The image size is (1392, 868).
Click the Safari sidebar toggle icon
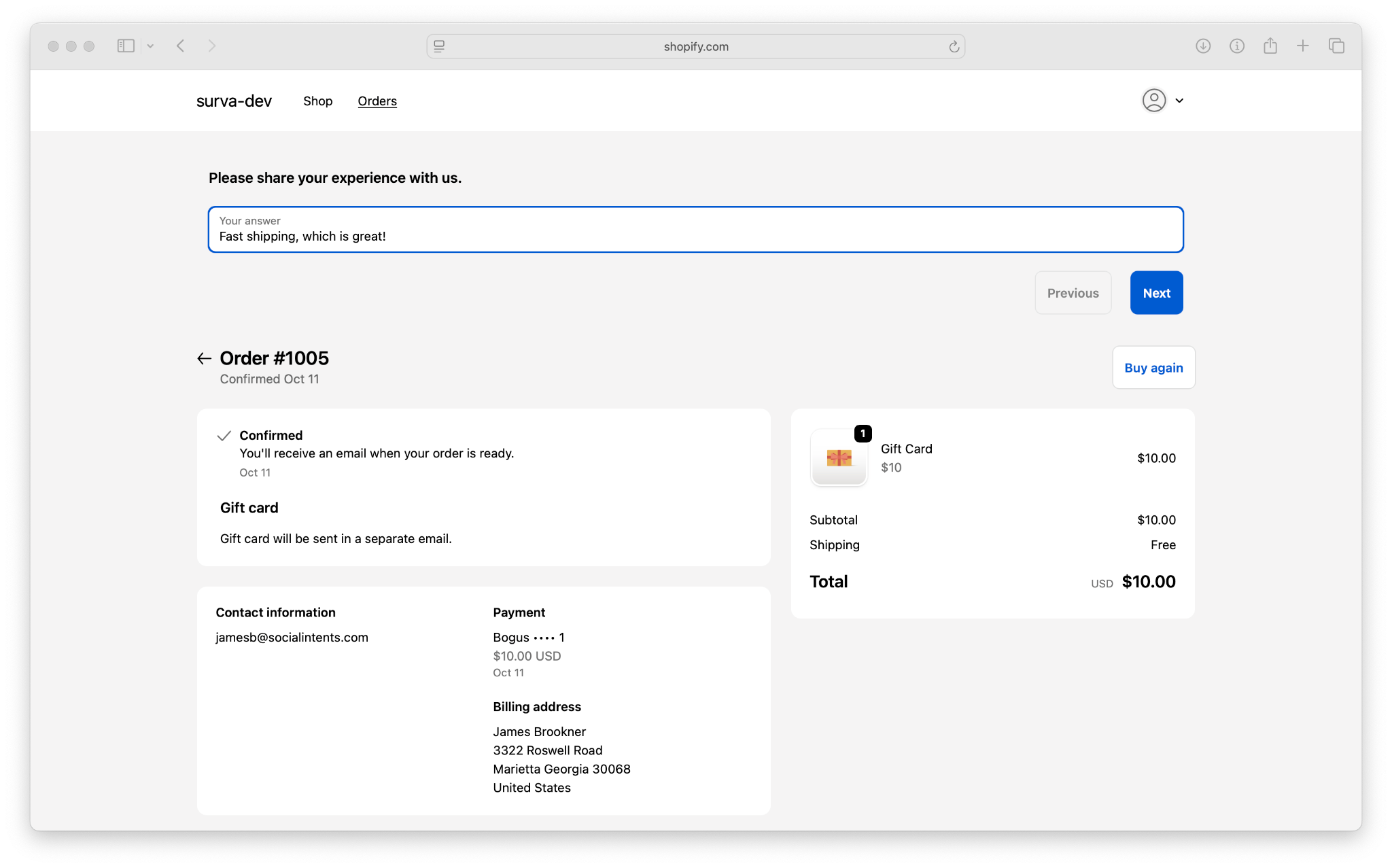[x=126, y=46]
